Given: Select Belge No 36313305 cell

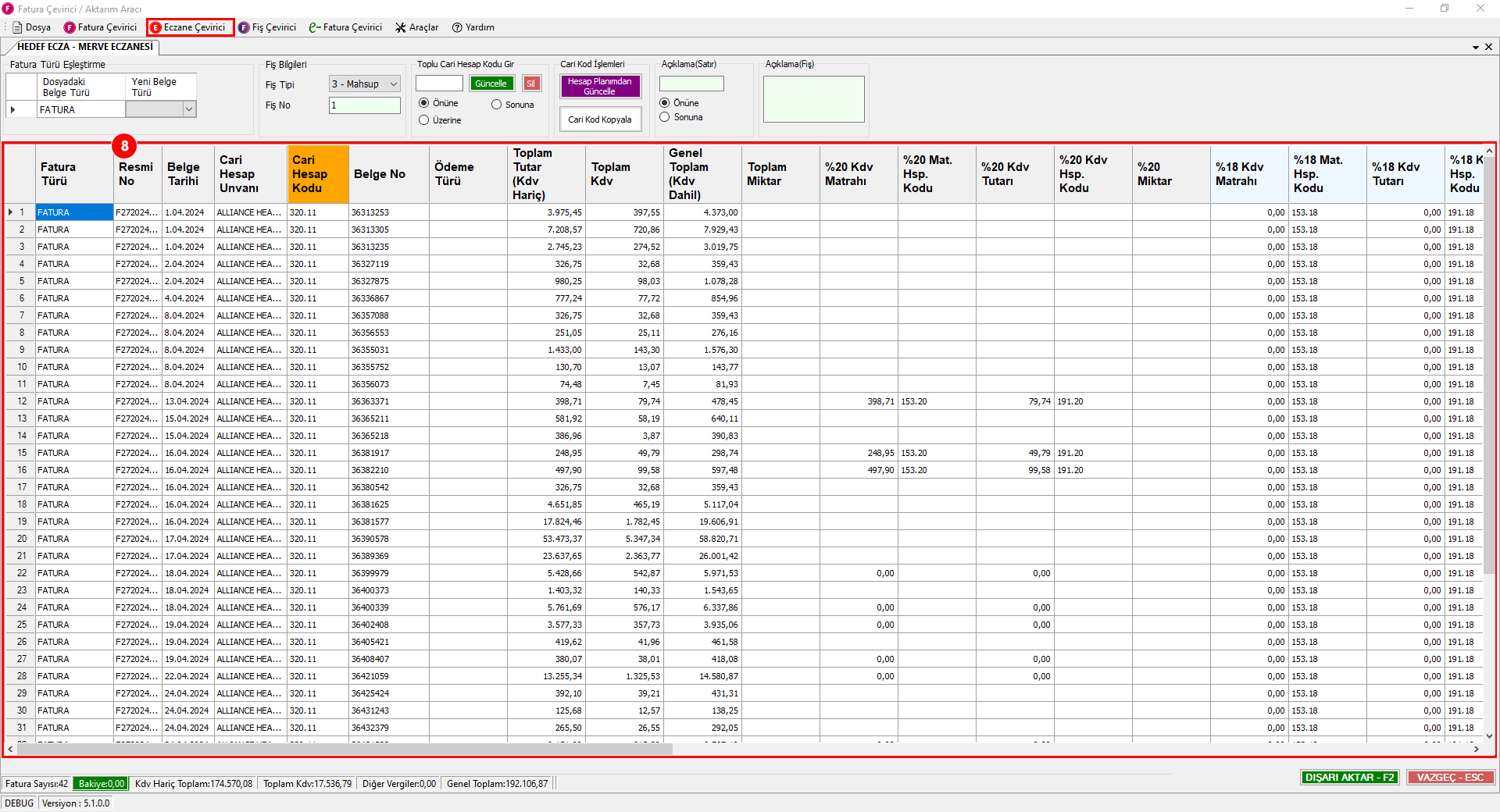Looking at the screenshot, I should click(389, 230).
